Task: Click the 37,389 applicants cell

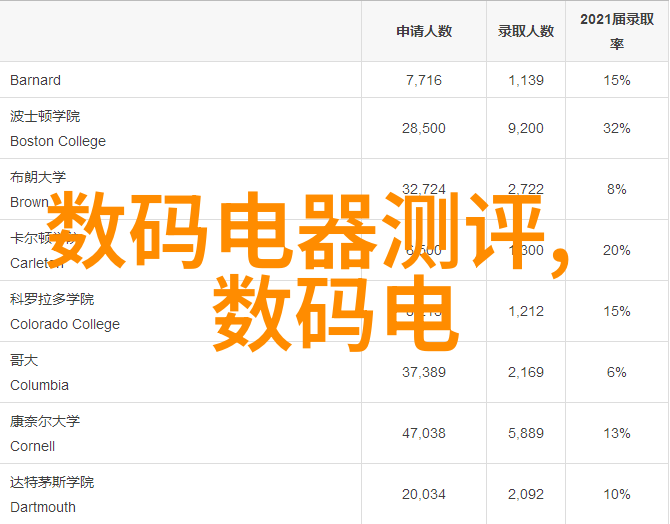Action: 424,372
